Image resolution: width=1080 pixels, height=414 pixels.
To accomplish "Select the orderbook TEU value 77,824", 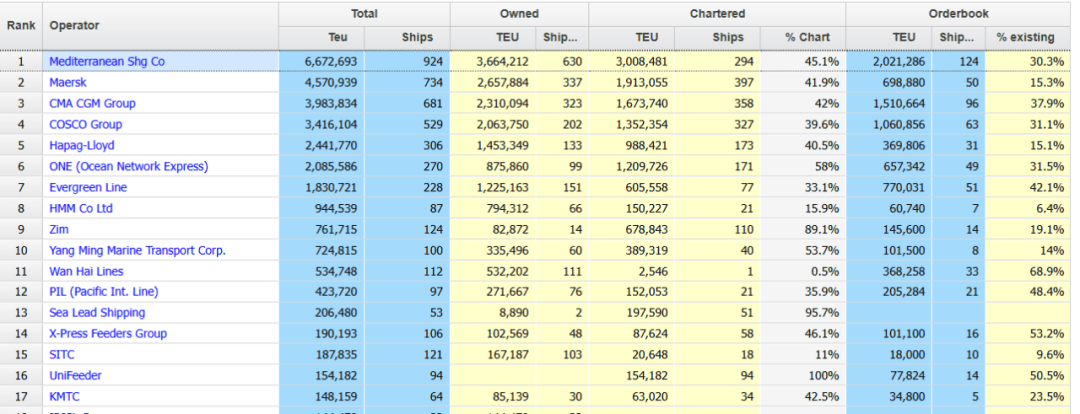I will point(889,375).
